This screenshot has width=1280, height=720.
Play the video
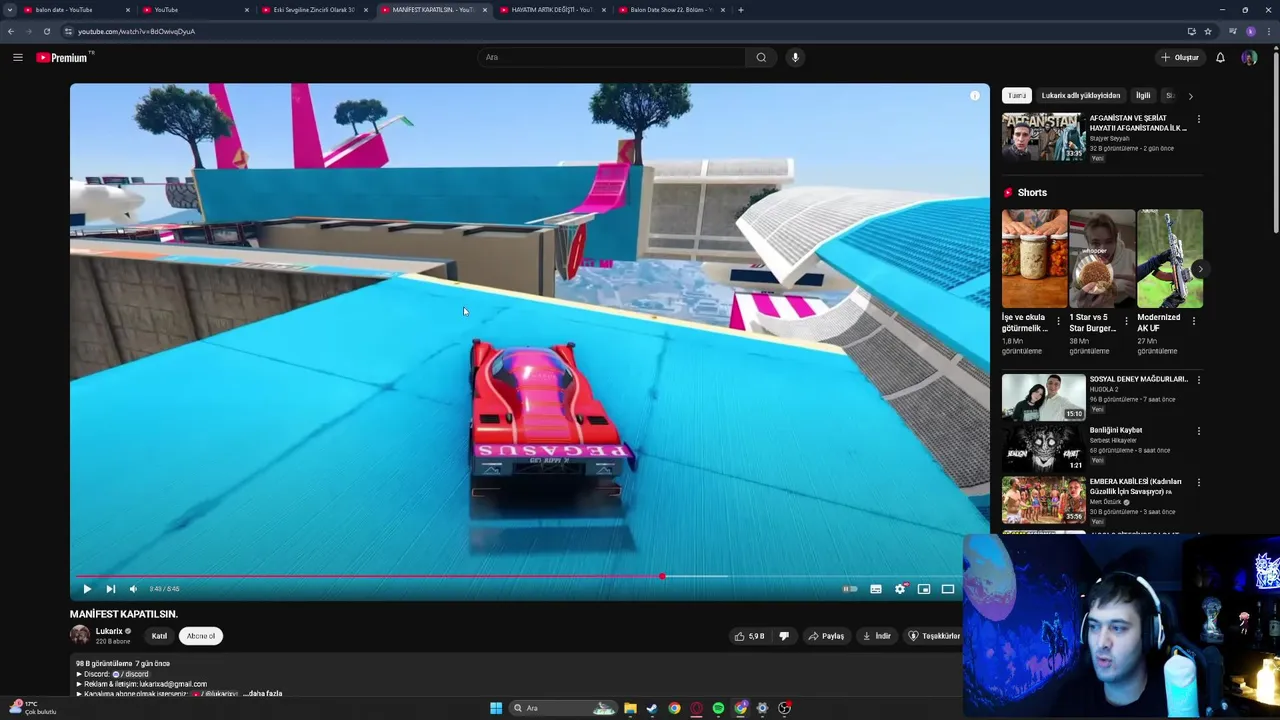click(x=87, y=589)
